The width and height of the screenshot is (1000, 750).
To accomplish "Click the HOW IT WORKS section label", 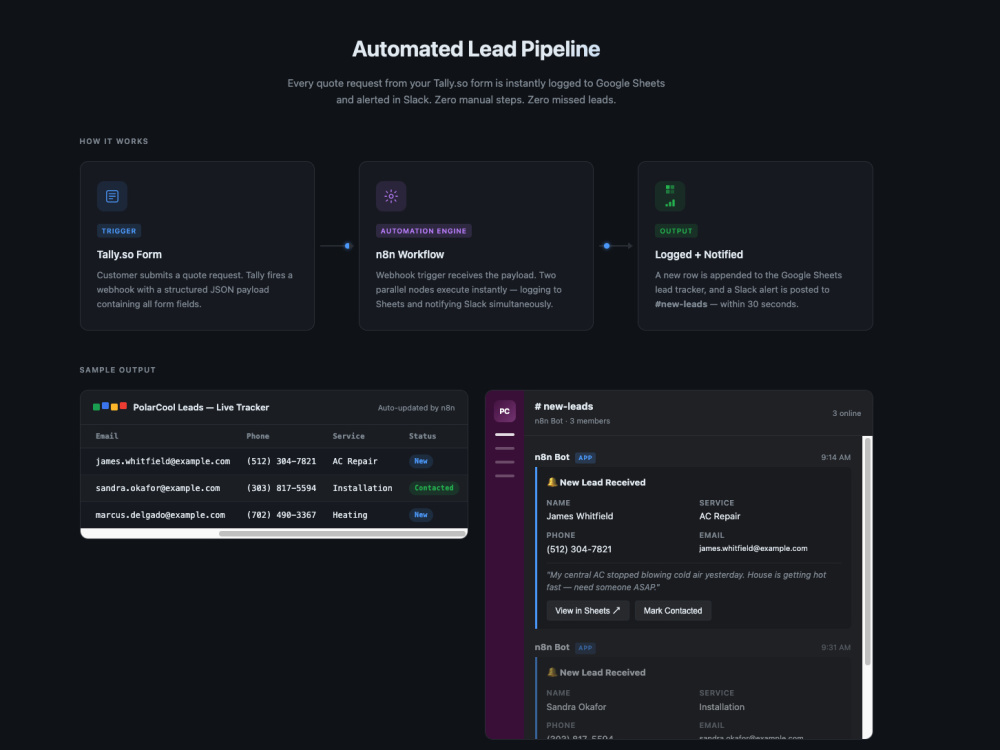I will (114, 141).
